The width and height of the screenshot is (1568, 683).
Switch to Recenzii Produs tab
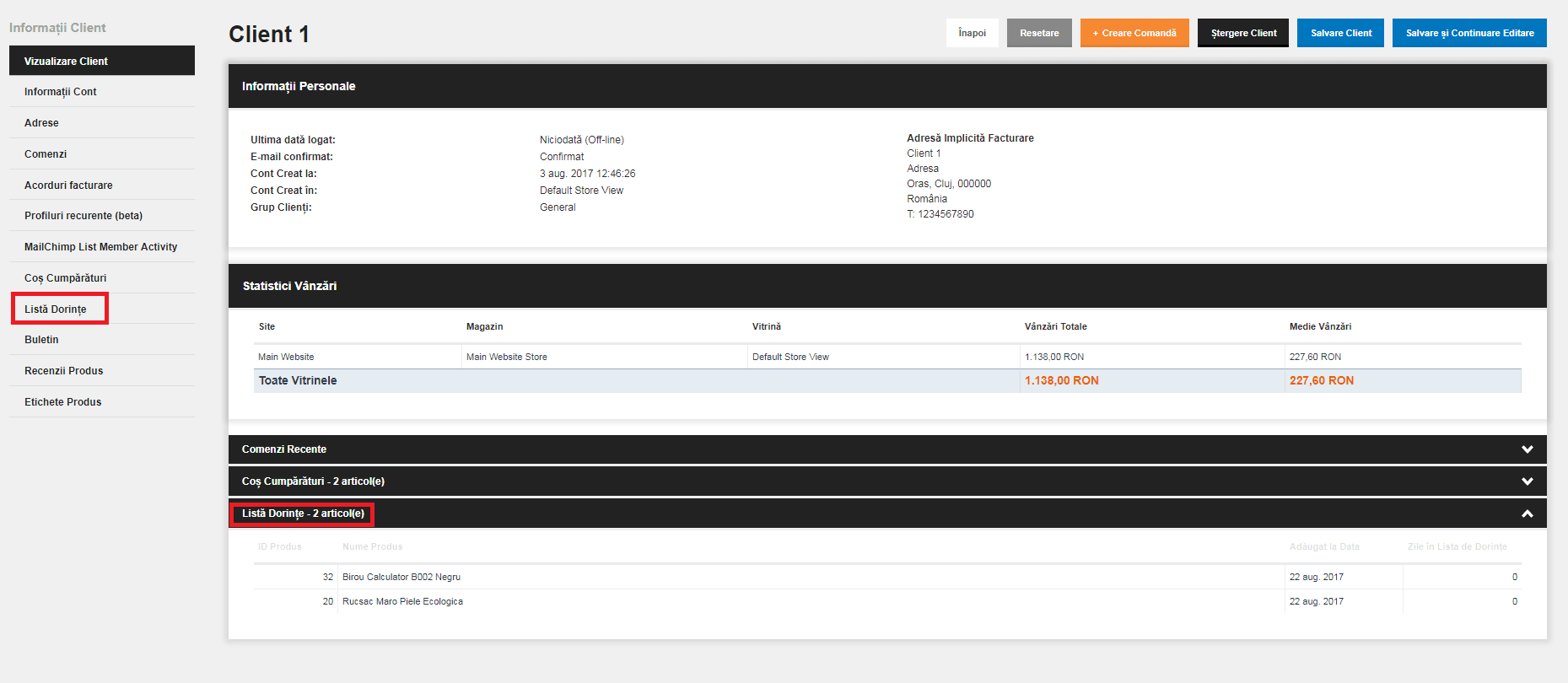click(x=102, y=371)
